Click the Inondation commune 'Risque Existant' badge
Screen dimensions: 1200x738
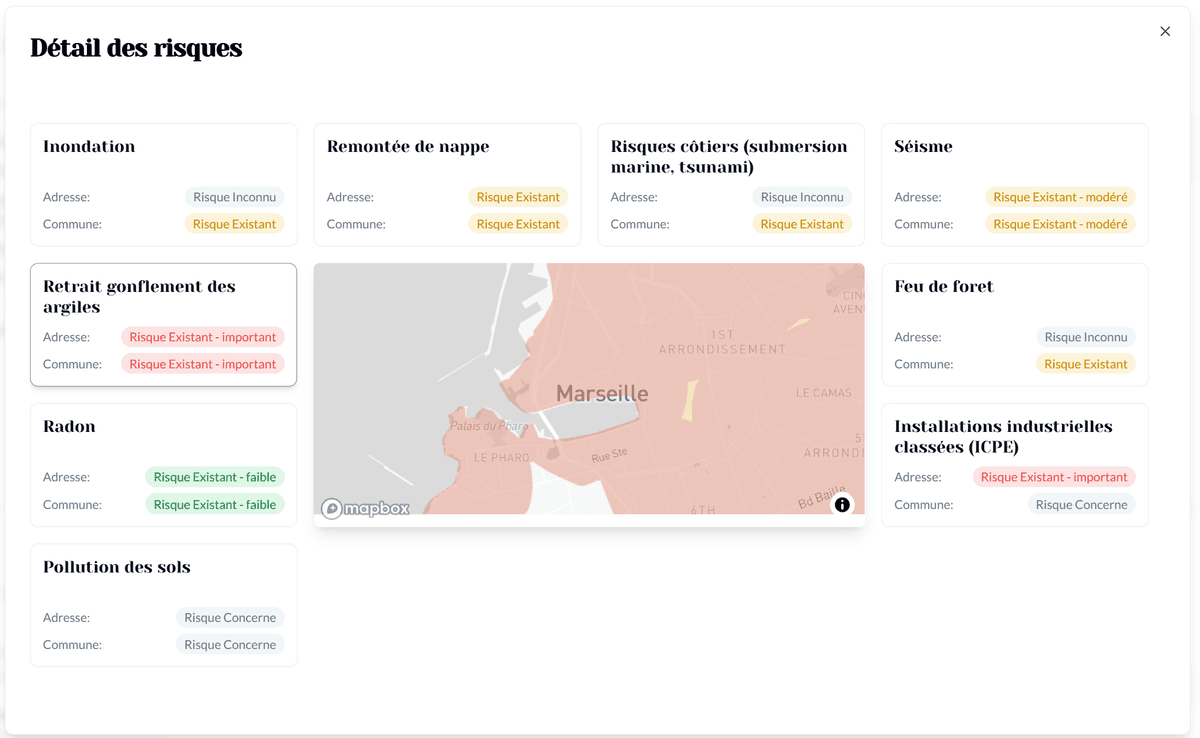click(235, 223)
